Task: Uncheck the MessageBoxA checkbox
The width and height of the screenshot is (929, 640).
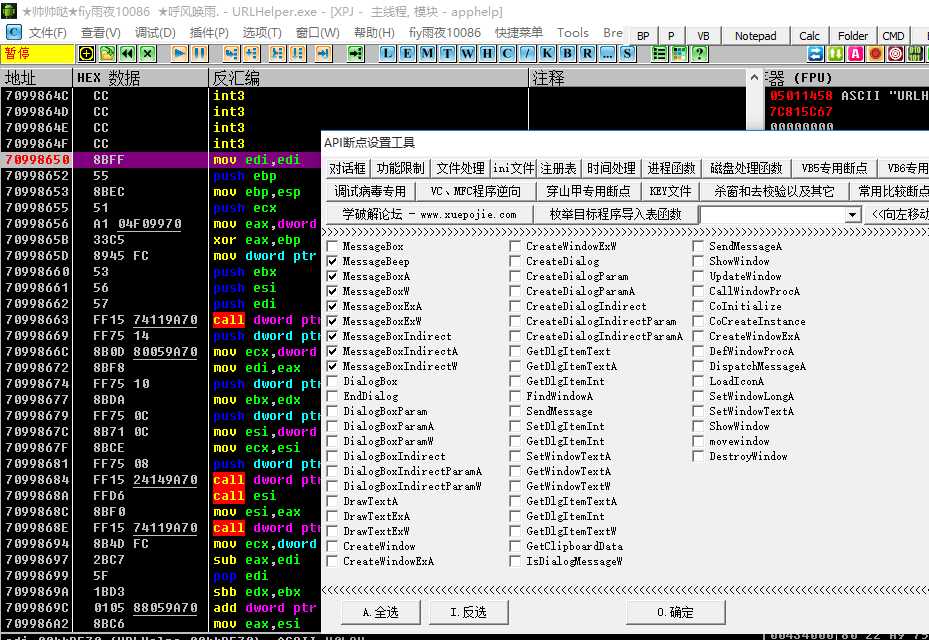Action: click(x=332, y=276)
